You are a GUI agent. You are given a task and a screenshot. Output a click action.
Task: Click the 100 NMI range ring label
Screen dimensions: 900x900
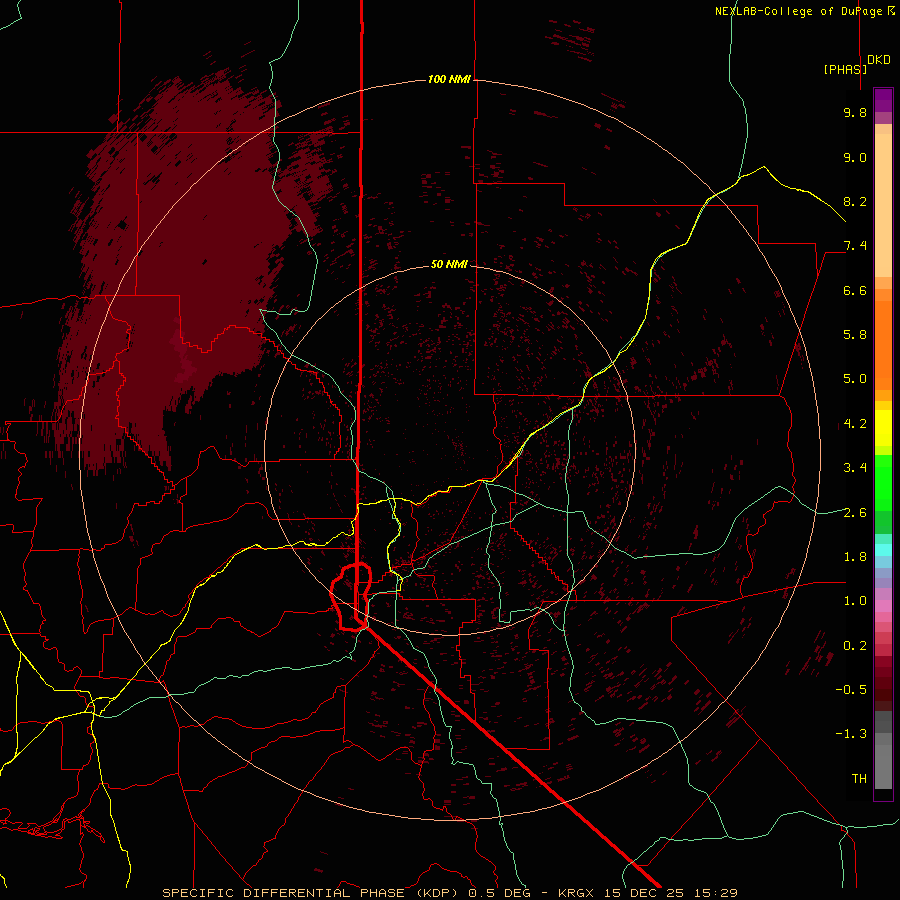point(449,79)
